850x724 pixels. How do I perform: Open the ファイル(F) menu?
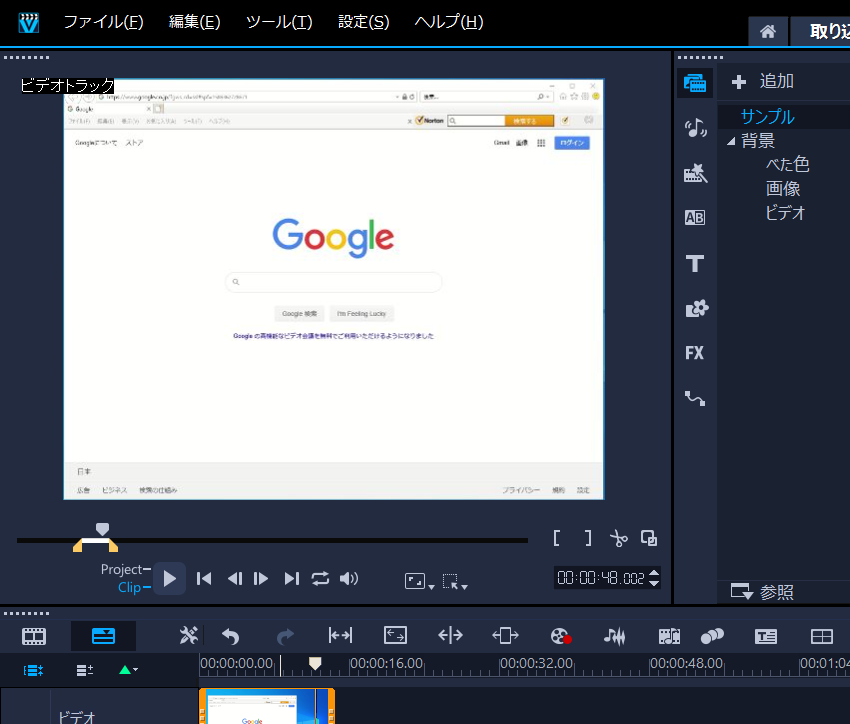click(103, 22)
